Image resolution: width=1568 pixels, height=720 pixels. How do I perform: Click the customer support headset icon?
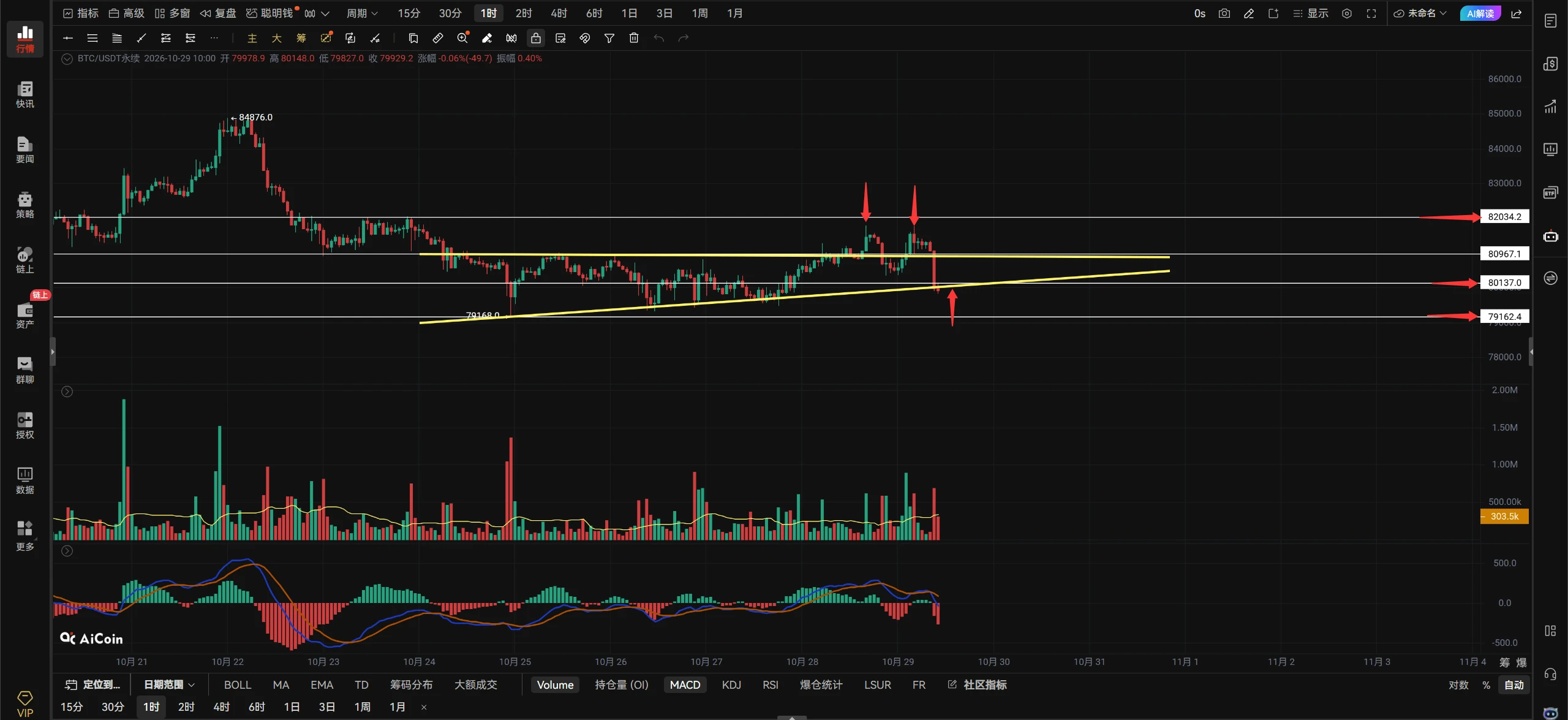[1550, 674]
